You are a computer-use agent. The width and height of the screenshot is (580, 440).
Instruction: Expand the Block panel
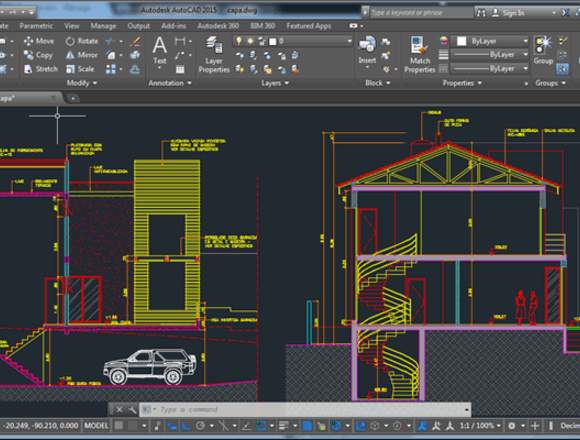click(377, 83)
